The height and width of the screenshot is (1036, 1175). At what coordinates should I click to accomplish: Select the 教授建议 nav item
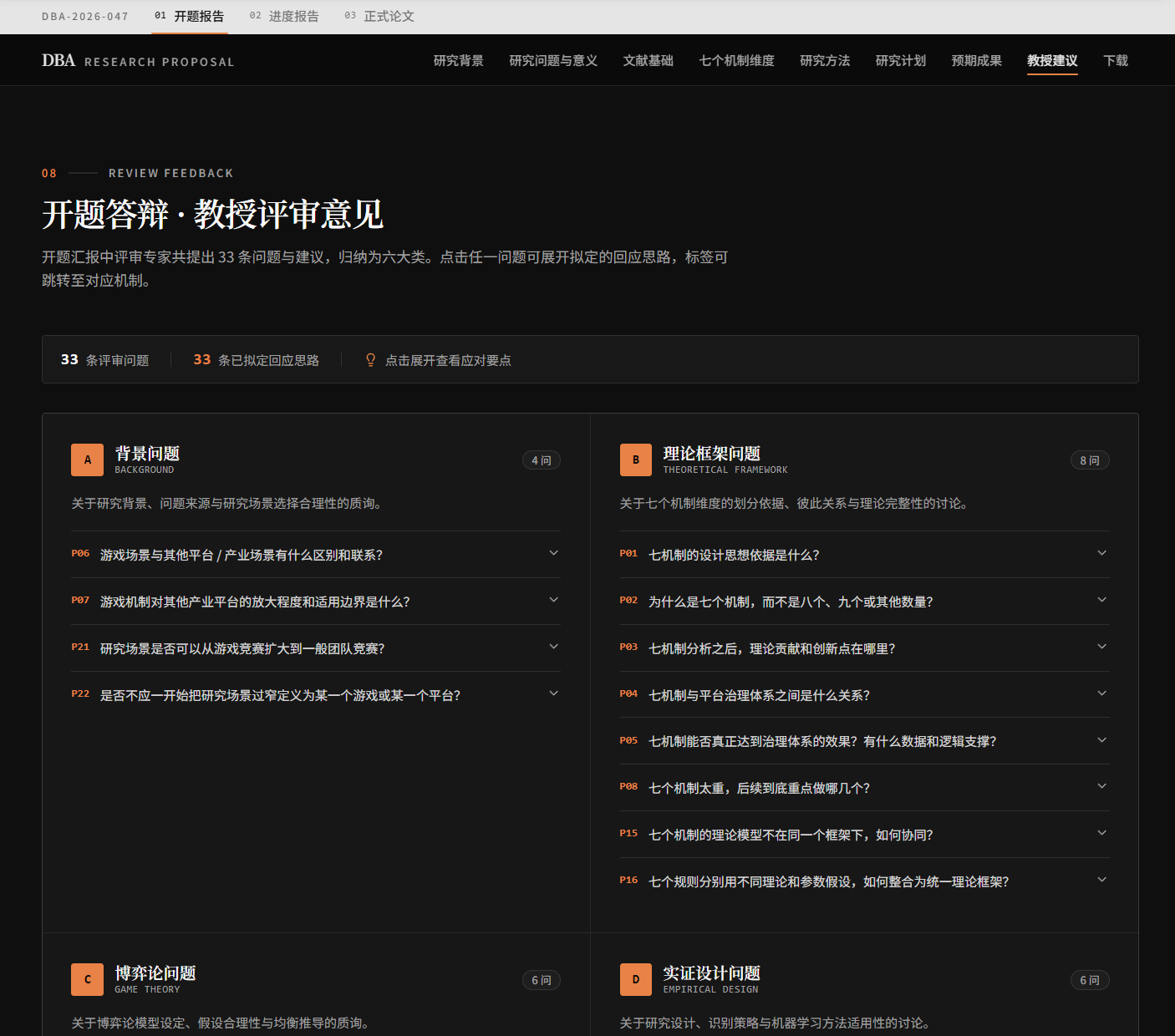click(x=1052, y=61)
